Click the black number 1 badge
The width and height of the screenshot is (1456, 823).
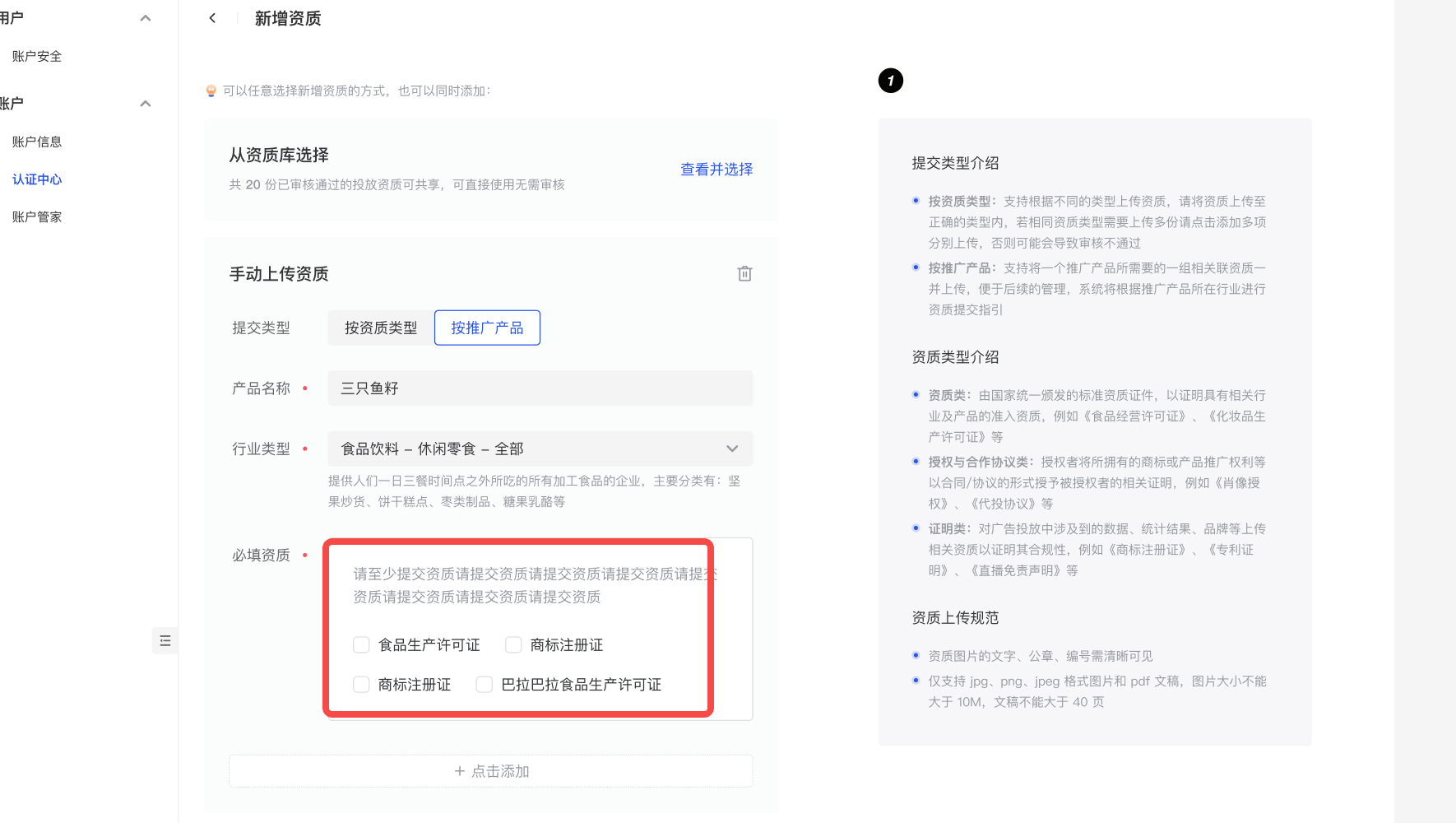890,81
